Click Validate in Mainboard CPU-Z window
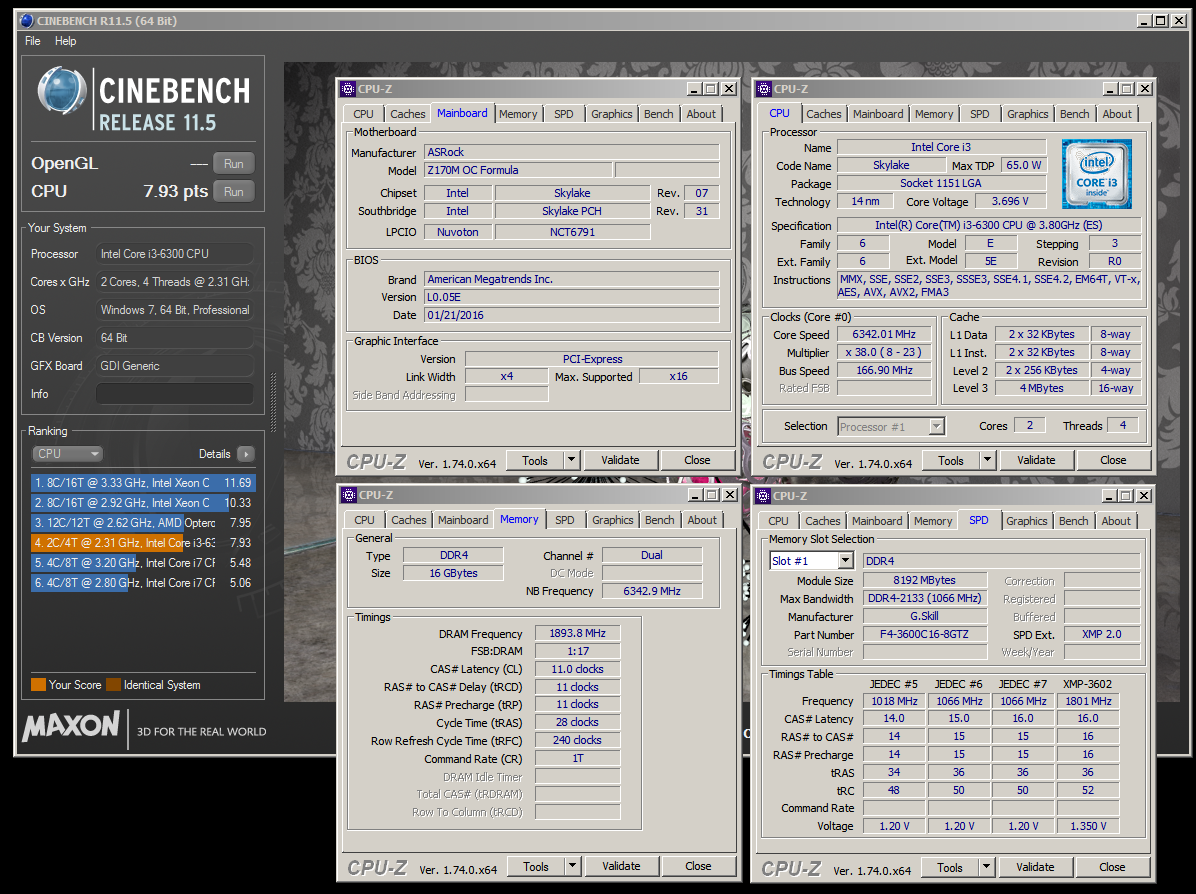This screenshot has width=1196, height=894. click(x=620, y=460)
